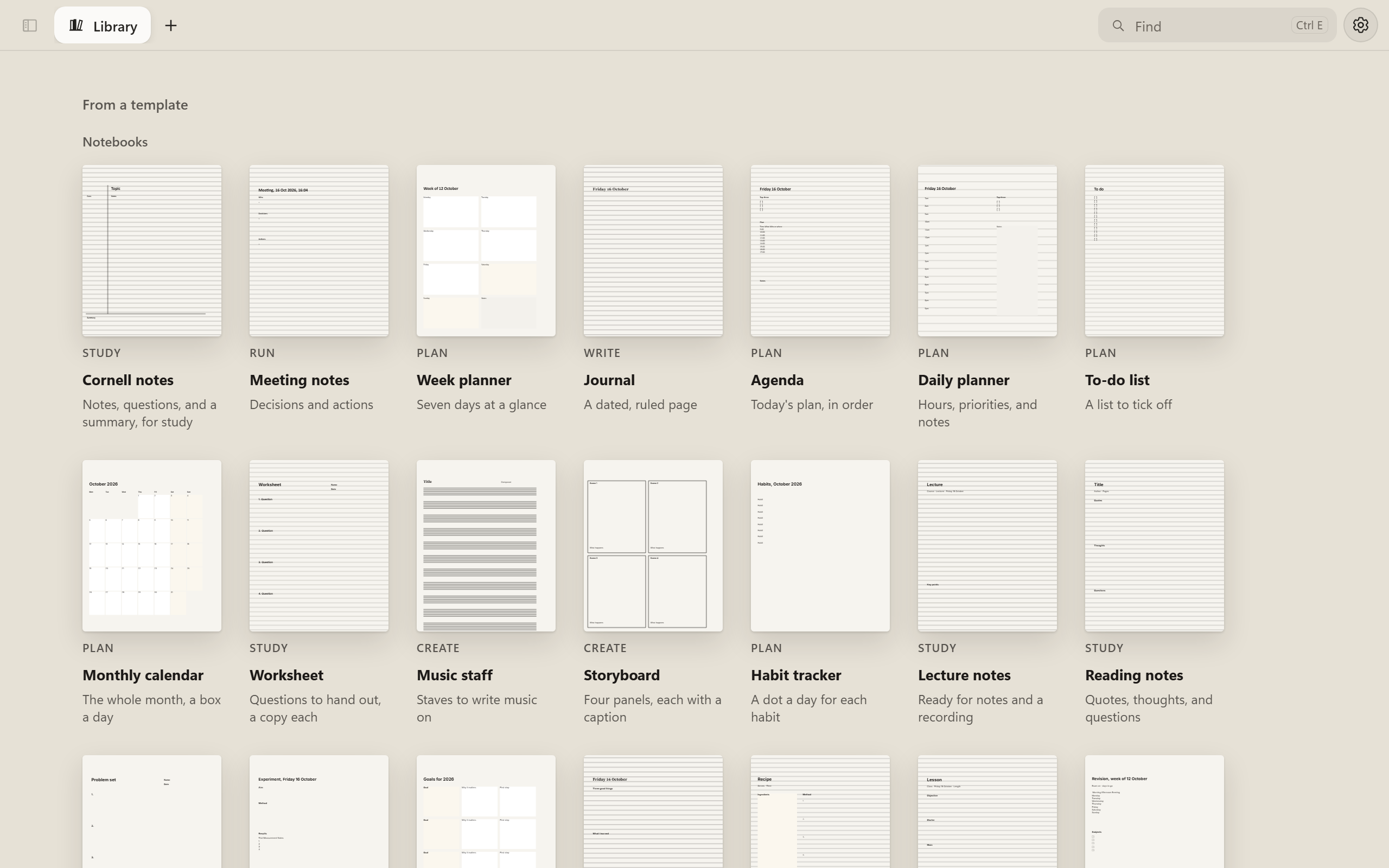Open the To-do list template thumbnail

point(1154,251)
